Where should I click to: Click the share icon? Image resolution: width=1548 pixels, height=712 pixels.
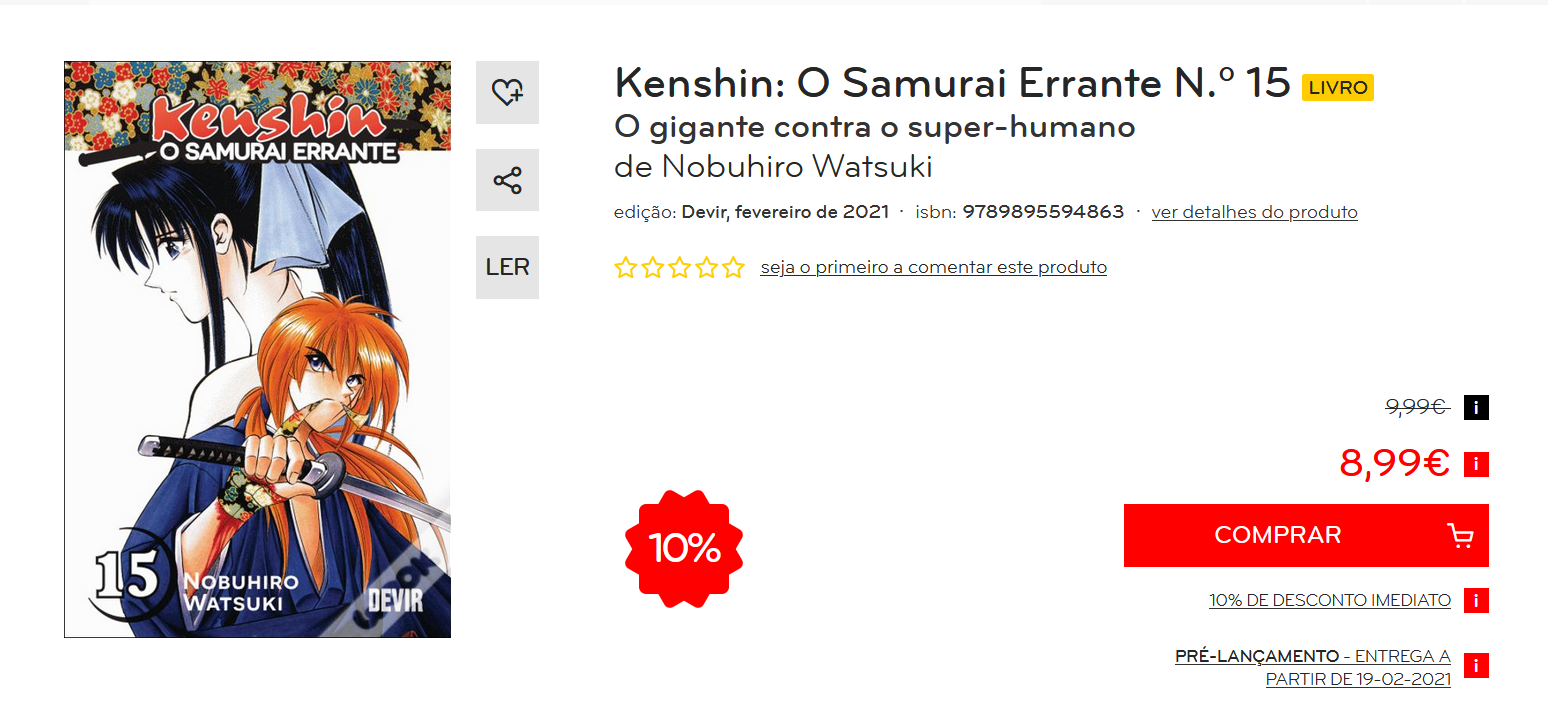[507, 181]
